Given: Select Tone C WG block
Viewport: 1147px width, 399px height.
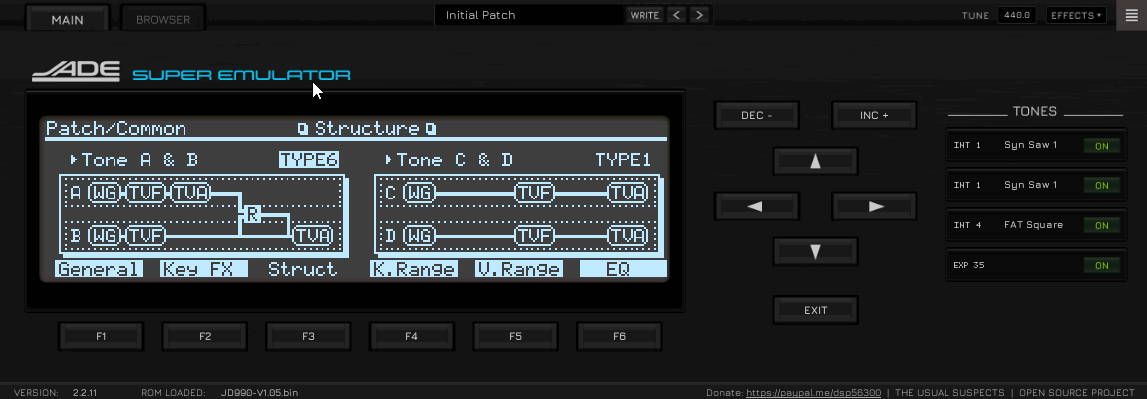Looking at the screenshot, I should tap(420, 193).
